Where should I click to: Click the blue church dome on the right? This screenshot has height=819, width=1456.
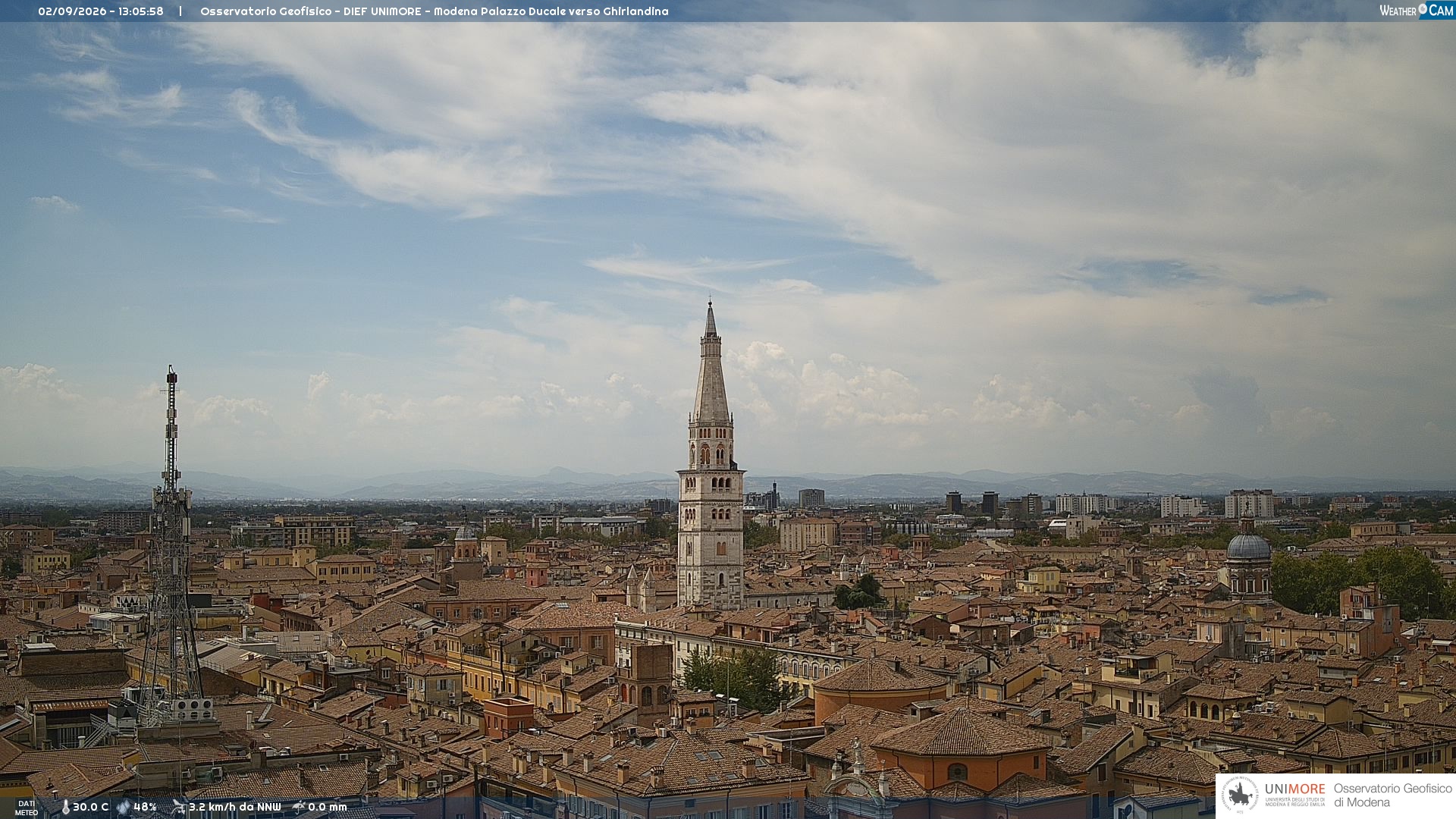pyautogui.click(x=1248, y=546)
